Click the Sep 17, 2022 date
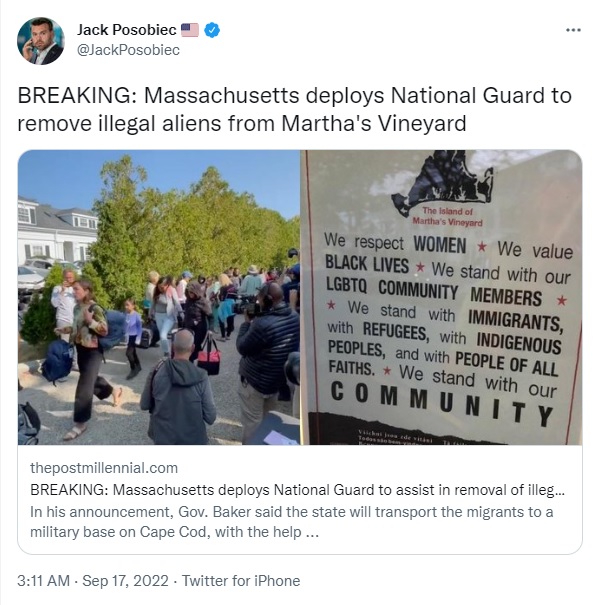 pyautogui.click(x=125, y=581)
